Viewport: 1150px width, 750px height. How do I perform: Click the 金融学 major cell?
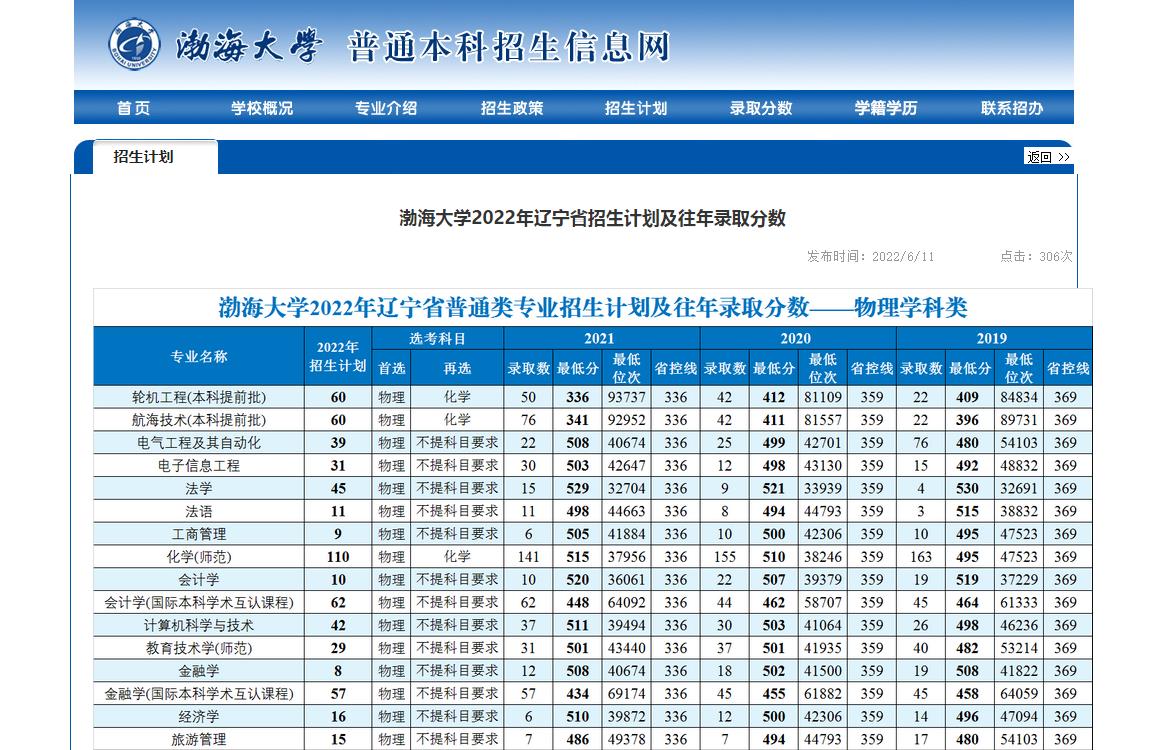(199, 671)
